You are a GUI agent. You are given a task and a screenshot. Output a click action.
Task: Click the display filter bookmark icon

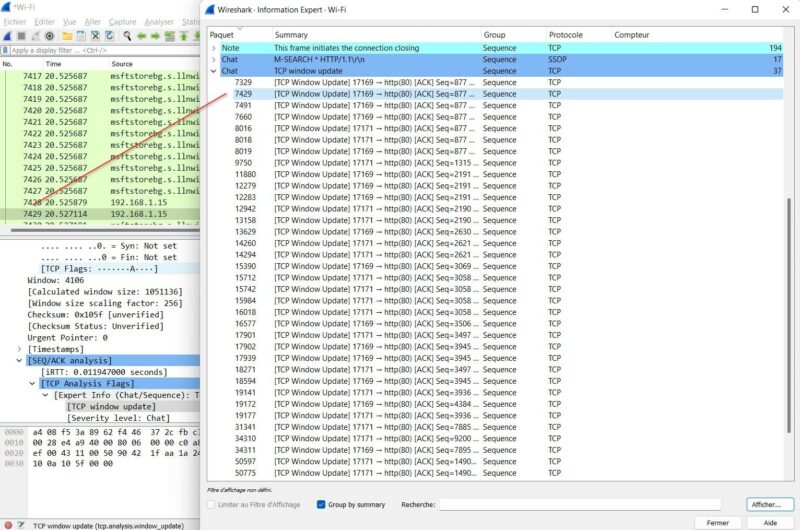(x=5, y=50)
